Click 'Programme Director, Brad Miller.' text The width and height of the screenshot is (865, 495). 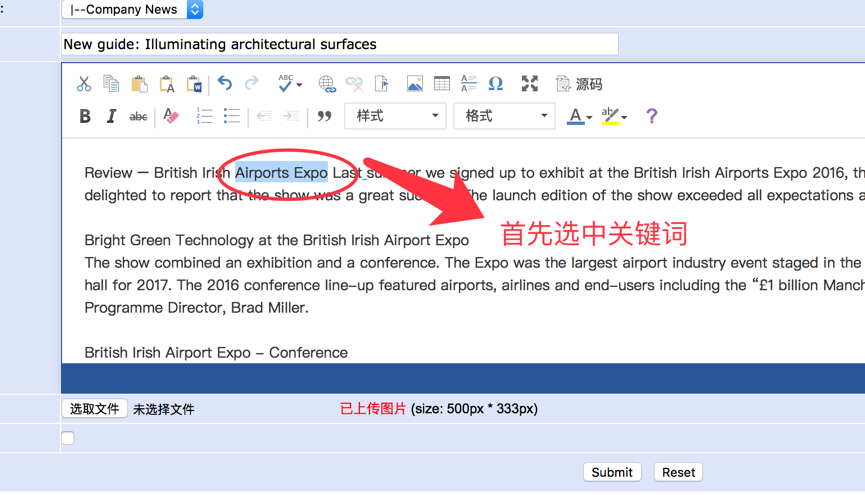tap(196, 307)
